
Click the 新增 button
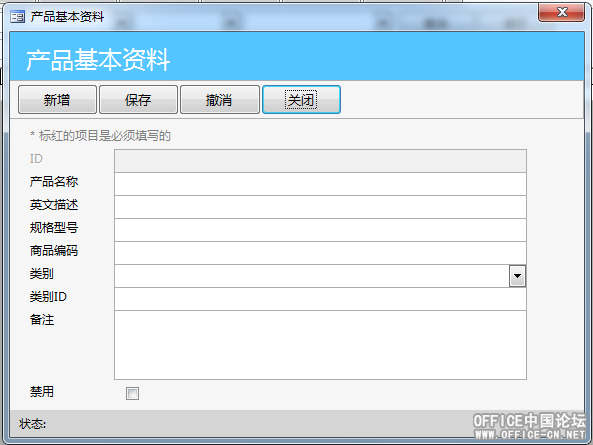click(57, 100)
